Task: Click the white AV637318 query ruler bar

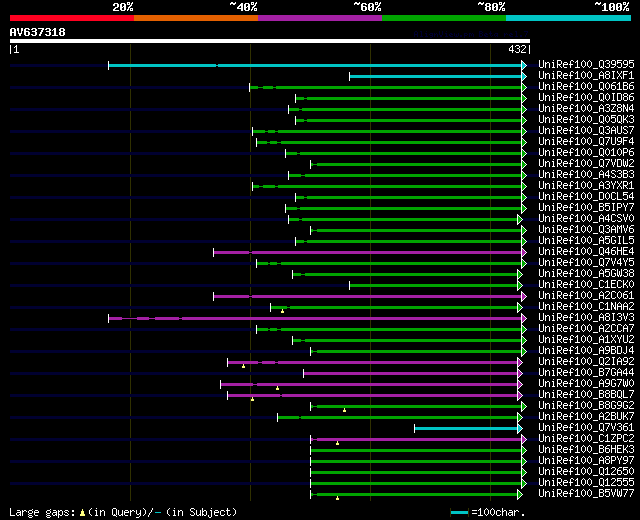Action: tap(270, 41)
